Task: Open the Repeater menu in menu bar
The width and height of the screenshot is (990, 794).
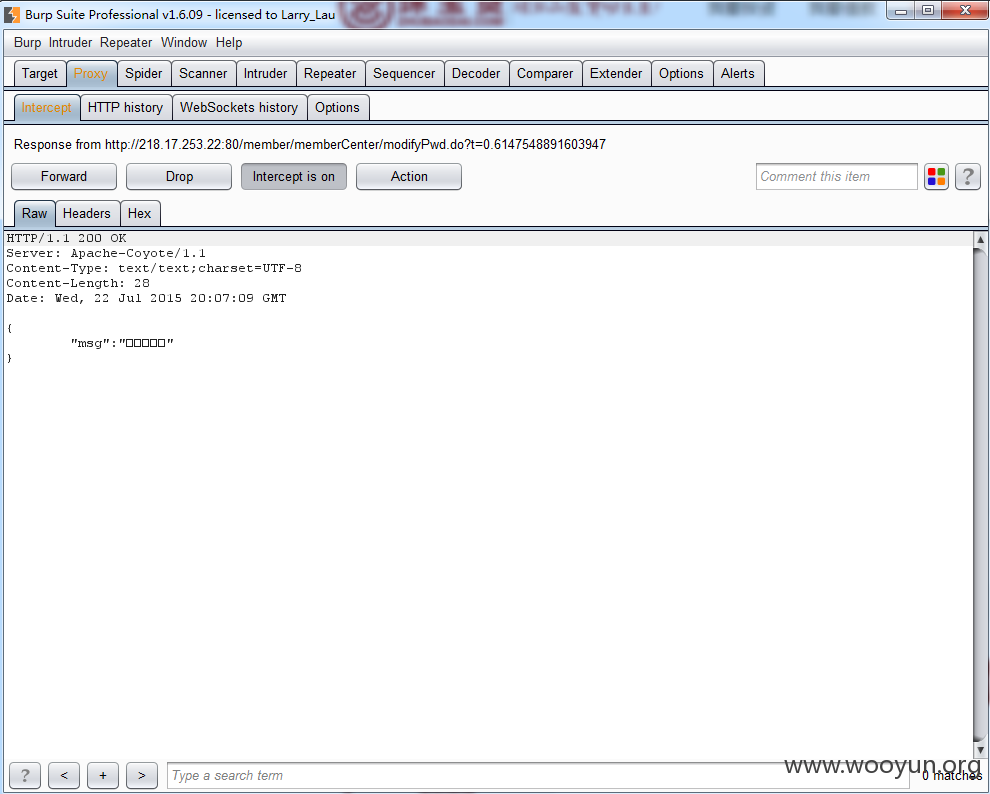Action: (126, 42)
